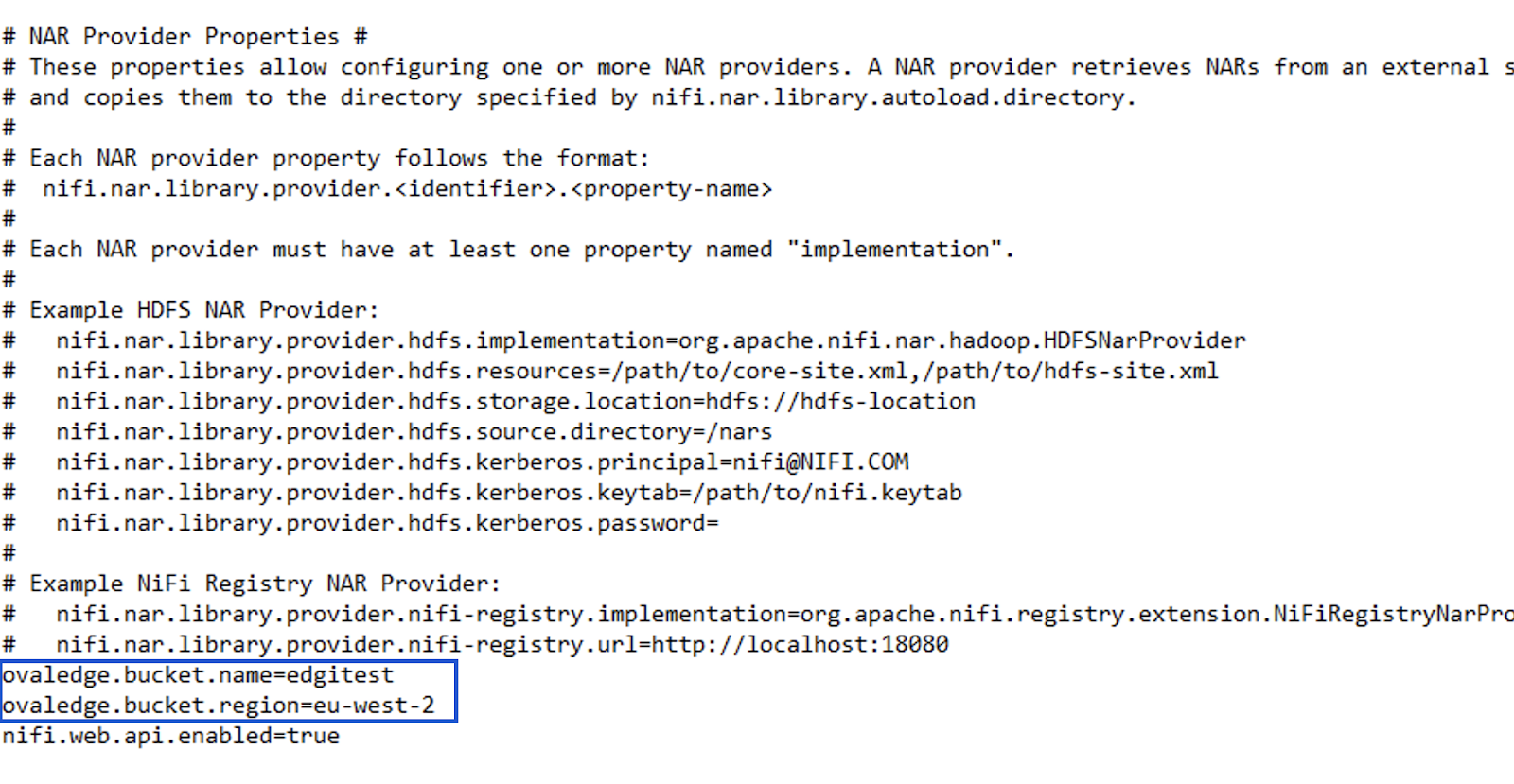The width and height of the screenshot is (1514, 784).
Task: Click the Example HDFS NAR Provider comment
Action: (x=203, y=310)
